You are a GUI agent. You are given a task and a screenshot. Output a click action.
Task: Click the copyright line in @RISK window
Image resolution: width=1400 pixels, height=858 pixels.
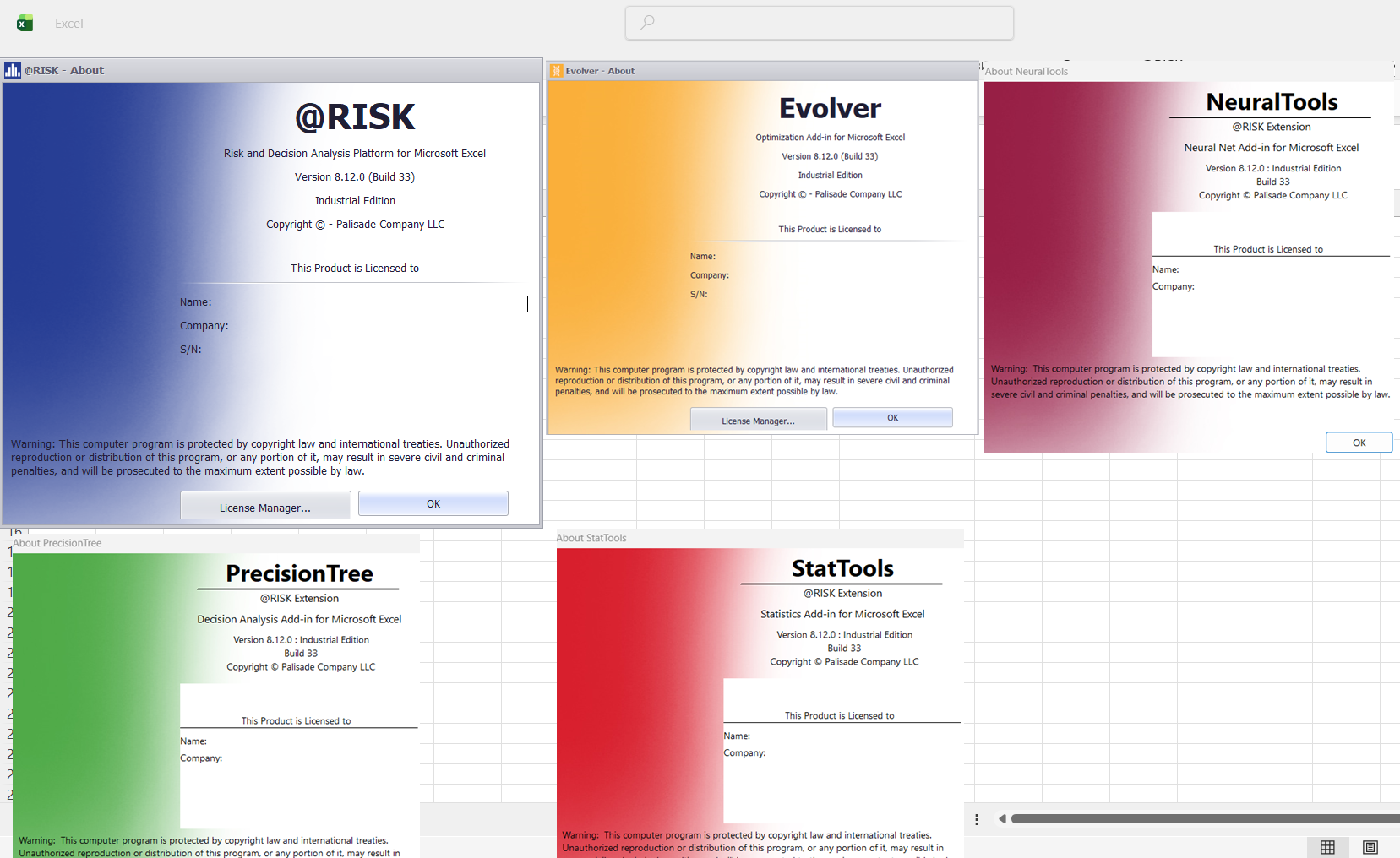click(355, 224)
